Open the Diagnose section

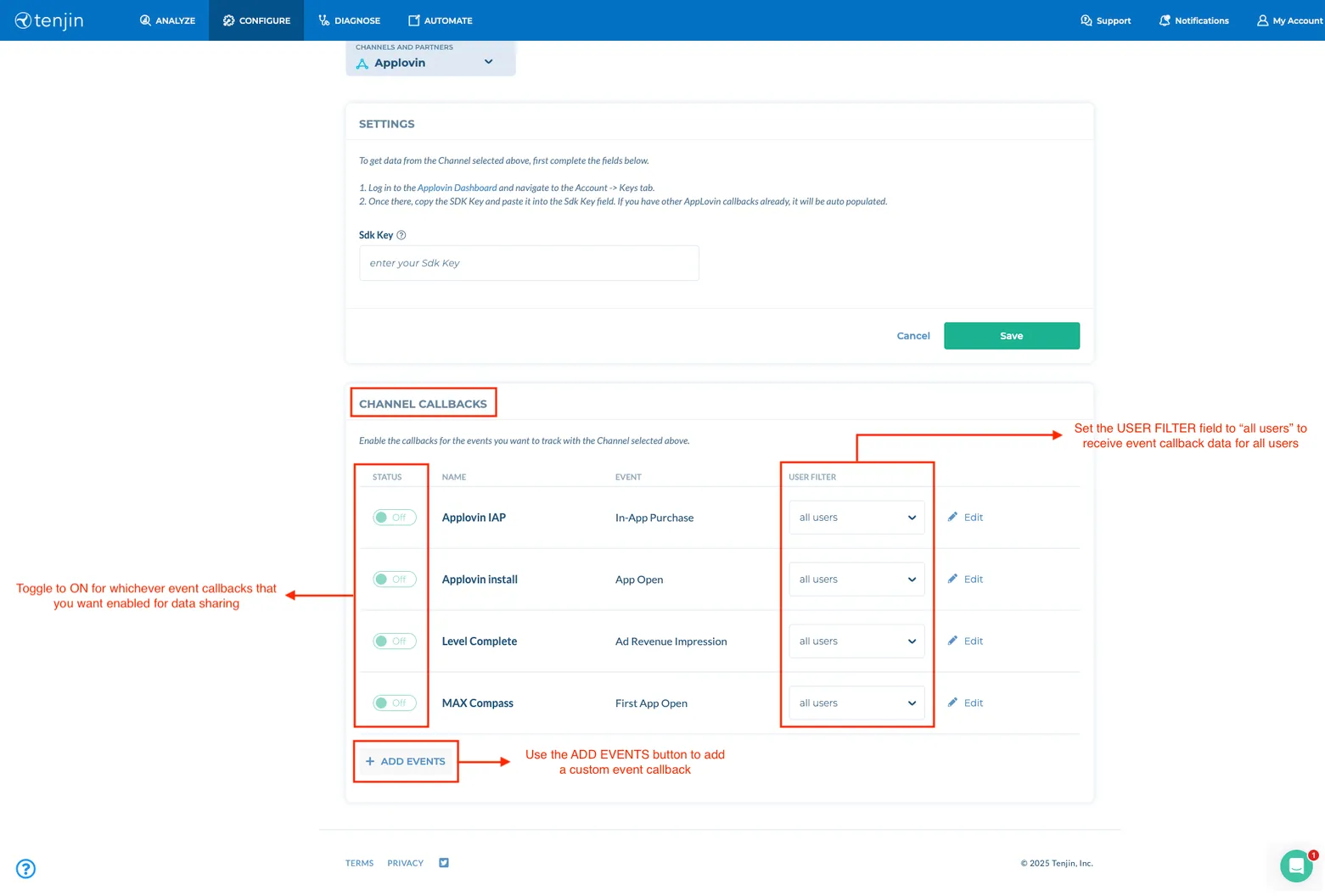(x=349, y=20)
